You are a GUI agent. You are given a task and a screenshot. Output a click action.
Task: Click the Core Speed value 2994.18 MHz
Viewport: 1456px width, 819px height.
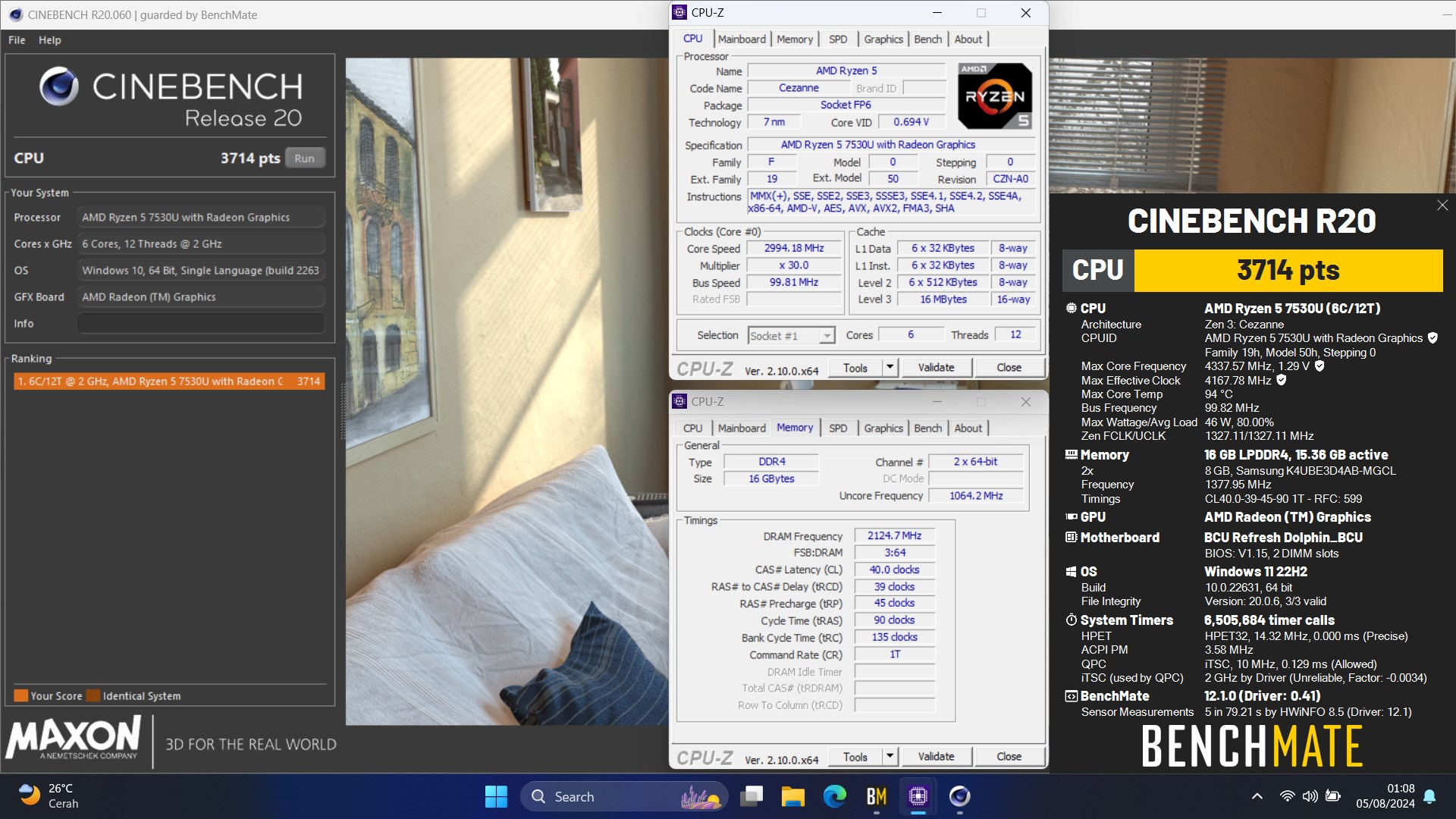(793, 248)
